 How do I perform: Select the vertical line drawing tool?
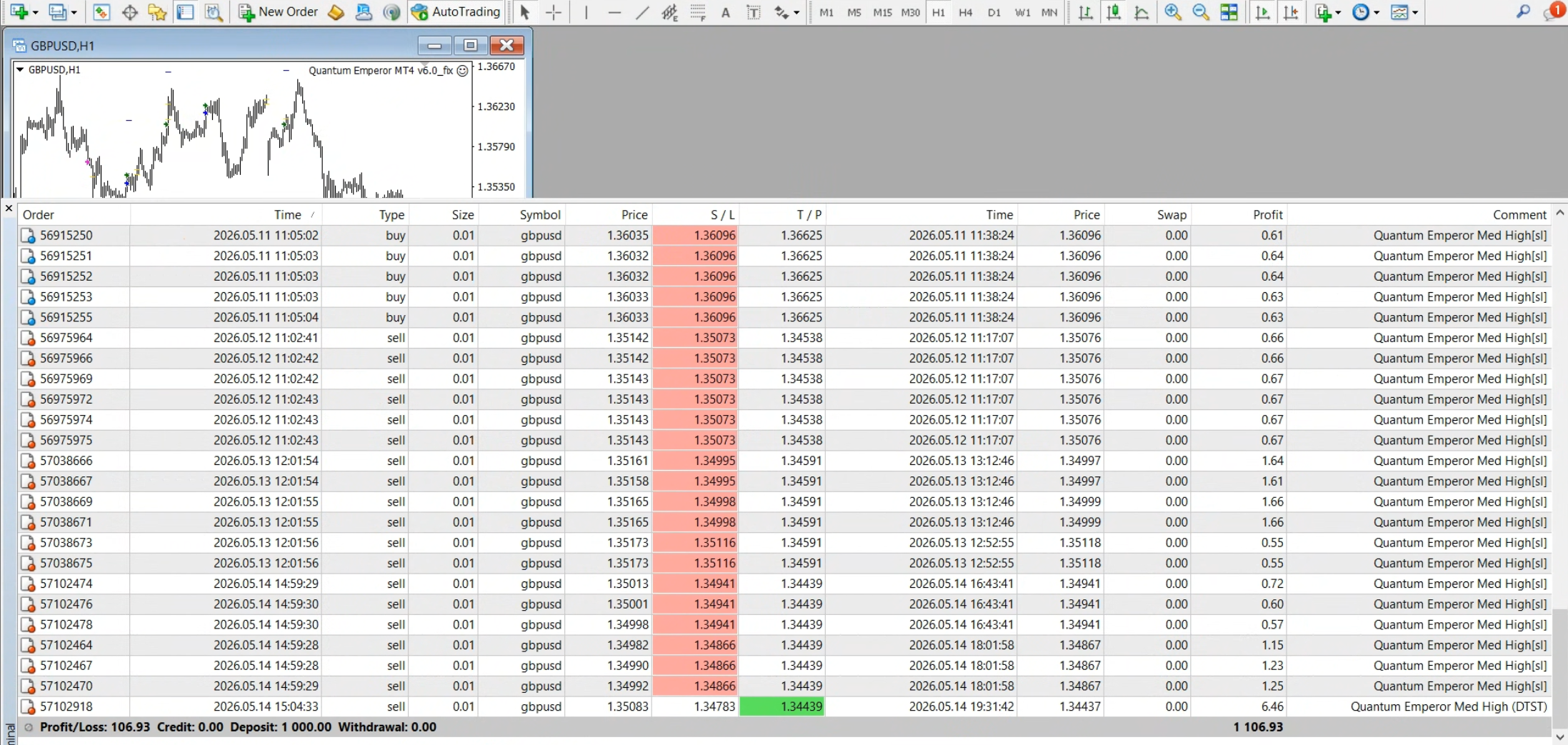[586, 12]
